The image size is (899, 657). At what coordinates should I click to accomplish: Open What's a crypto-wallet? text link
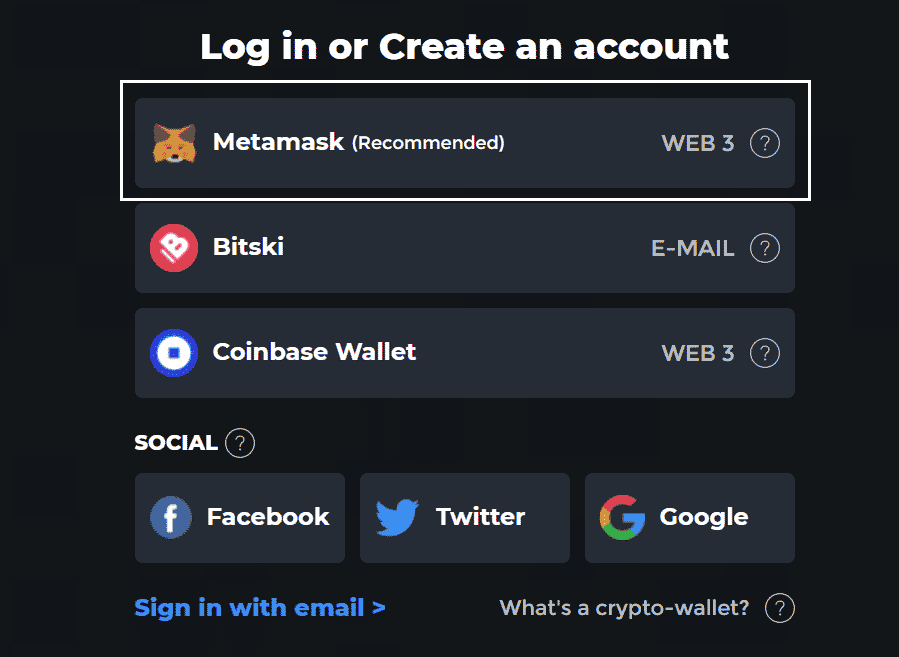tap(624, 608)
